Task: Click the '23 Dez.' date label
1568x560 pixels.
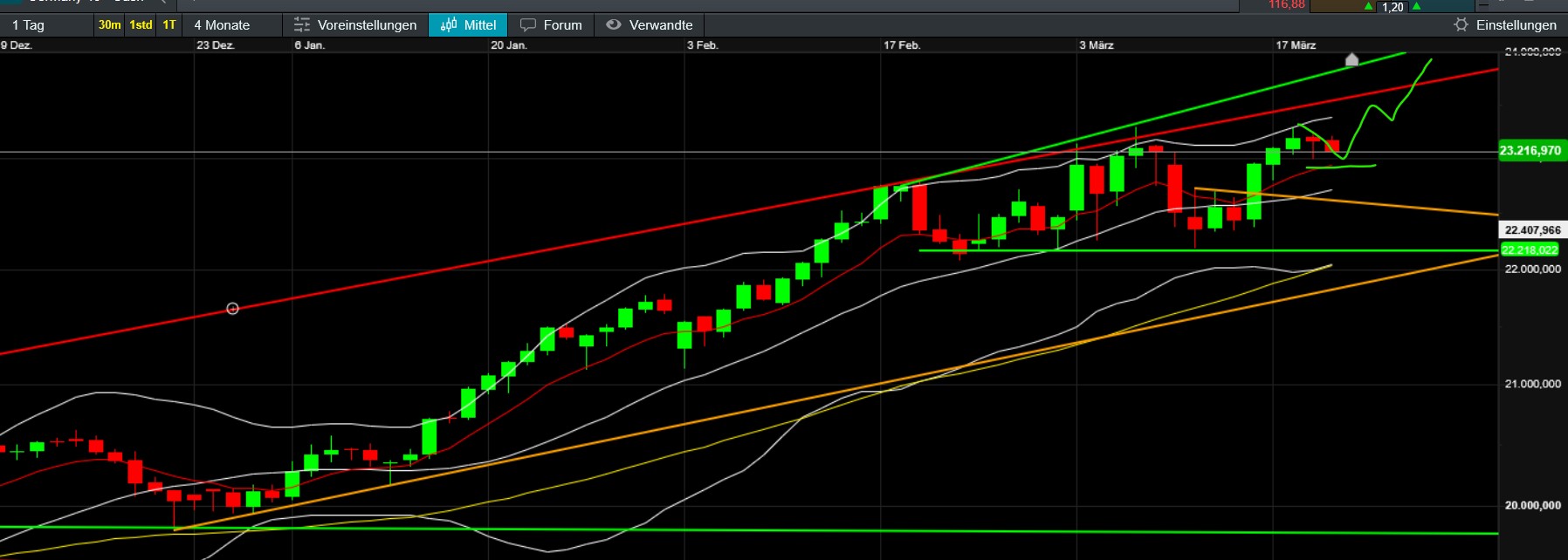Action: click(x=215, y=45)
